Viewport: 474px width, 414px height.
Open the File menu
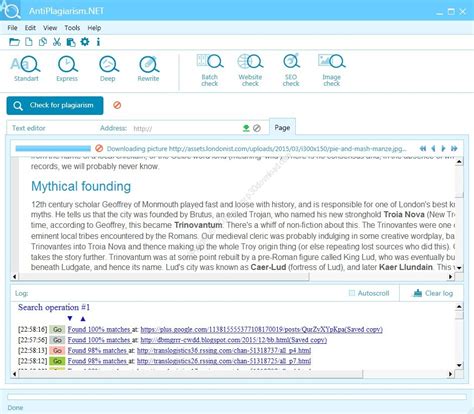pyautogui.click(x=12, y=28)
